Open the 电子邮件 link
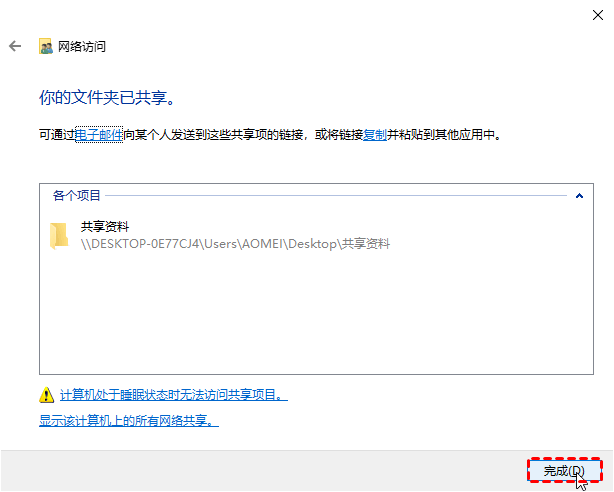 pyautogui.click(x=99, y=135)
